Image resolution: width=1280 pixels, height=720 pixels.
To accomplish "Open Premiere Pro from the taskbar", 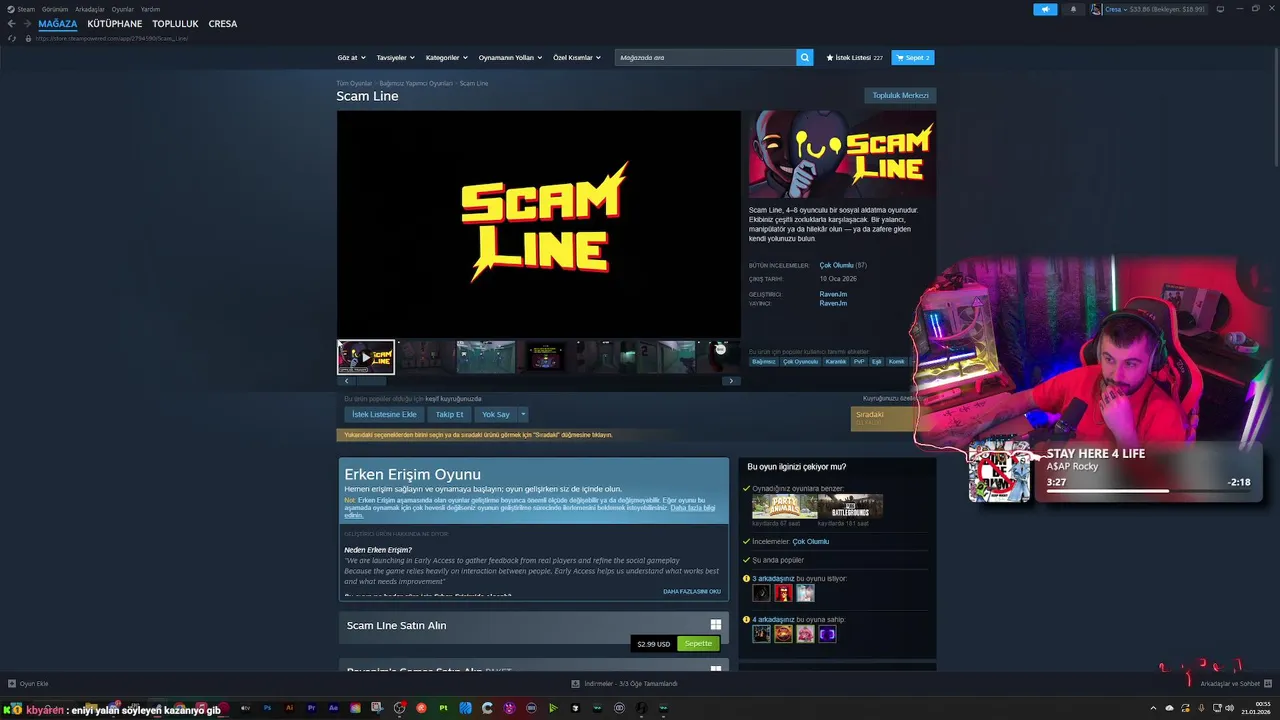I will click(312, 708).
